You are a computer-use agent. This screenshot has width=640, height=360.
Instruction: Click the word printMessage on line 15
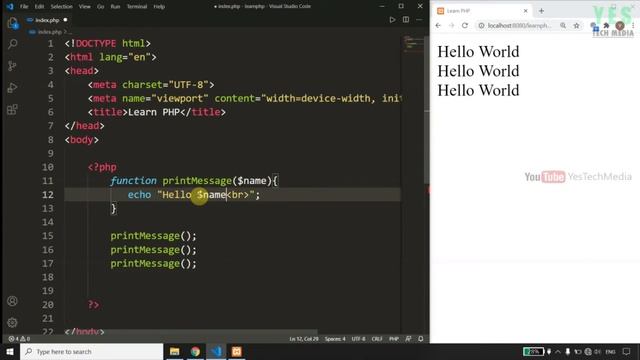pyautogui.click(x=145, y=236)
